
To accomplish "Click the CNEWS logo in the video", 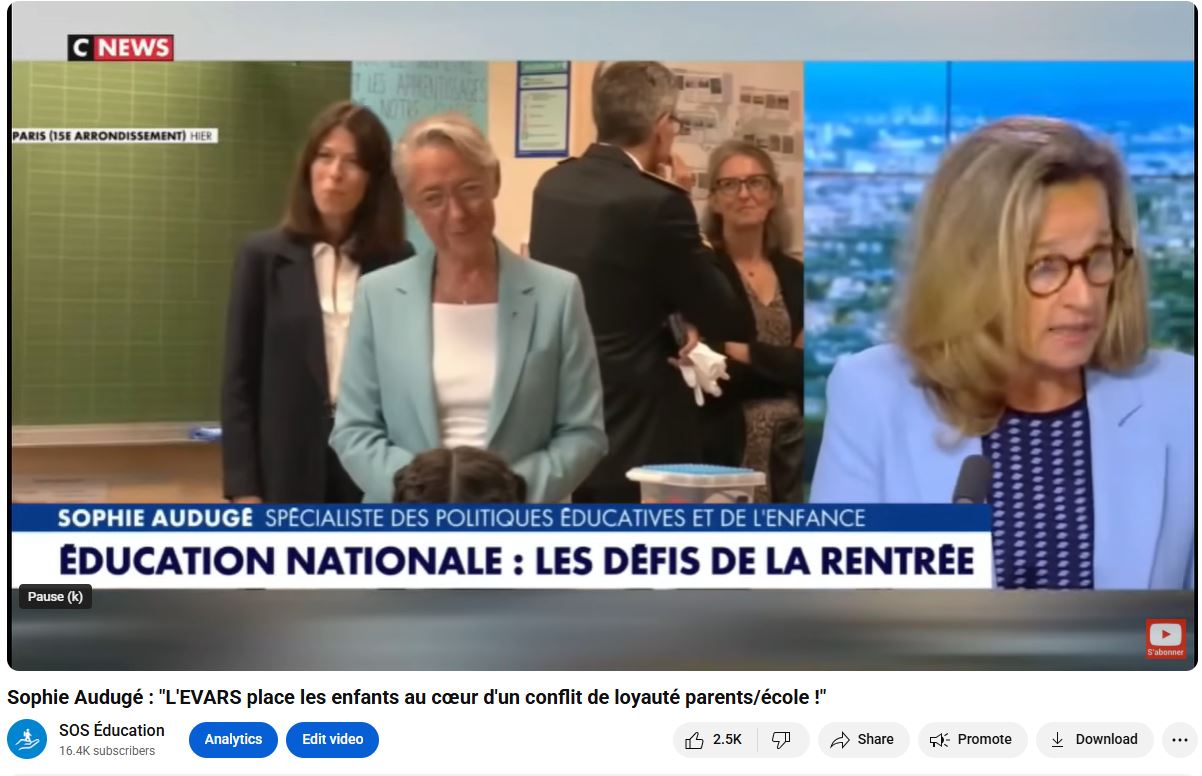I will tap(121, 47).
